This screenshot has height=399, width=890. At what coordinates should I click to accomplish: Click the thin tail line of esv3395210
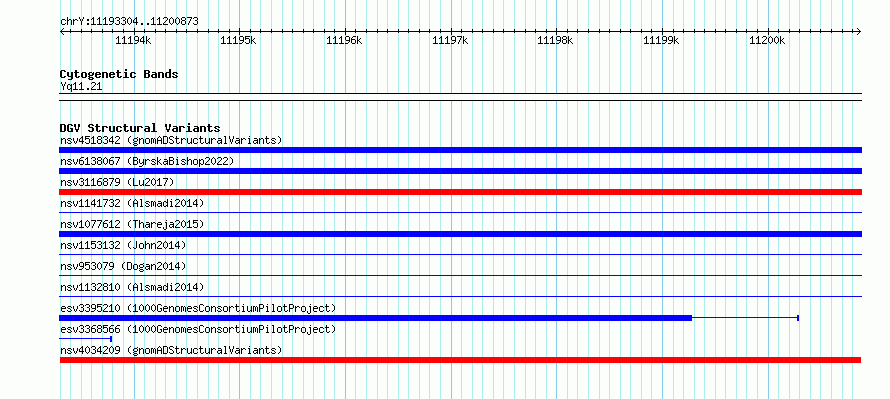745,318
